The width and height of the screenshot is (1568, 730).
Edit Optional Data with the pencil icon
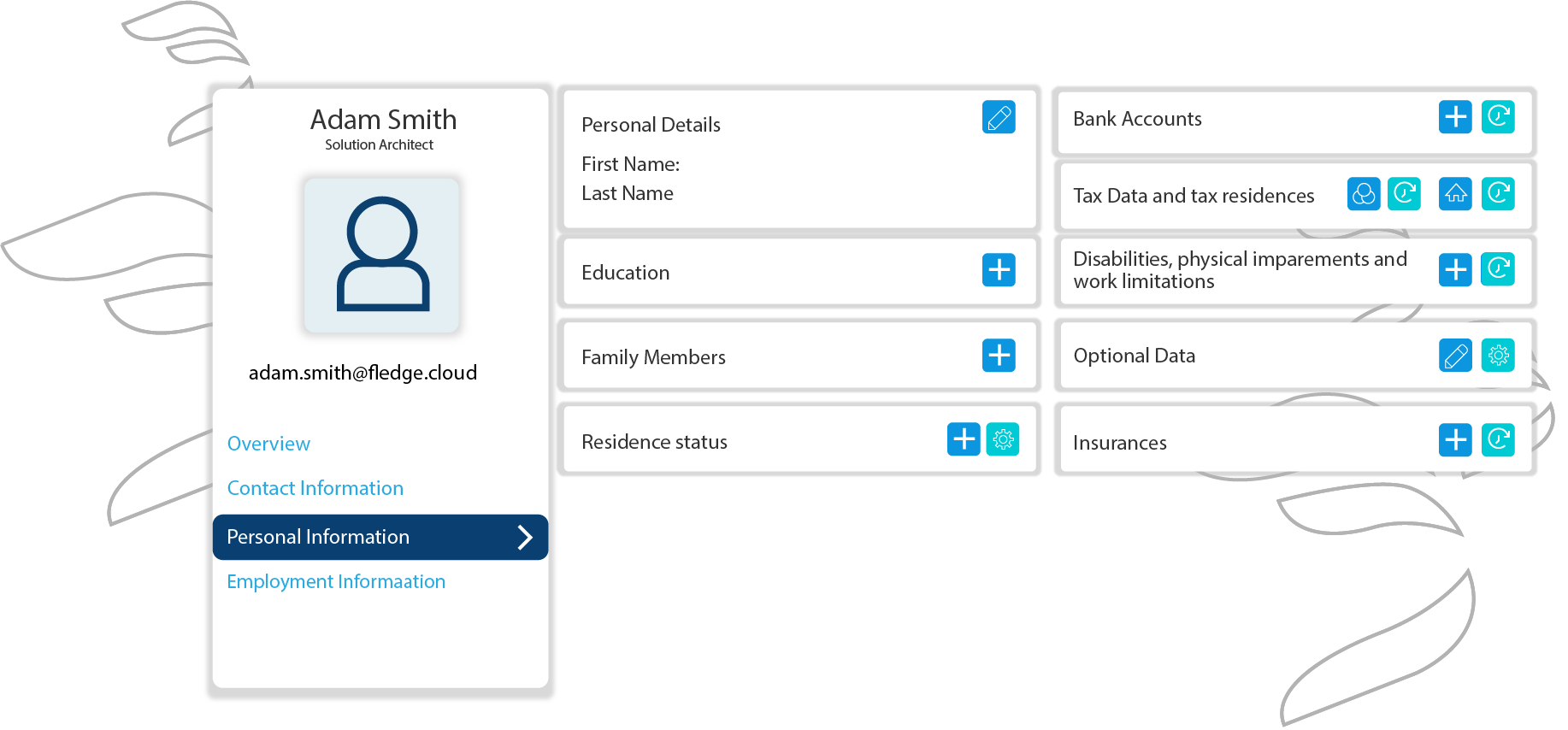[x=1455, y=356]
